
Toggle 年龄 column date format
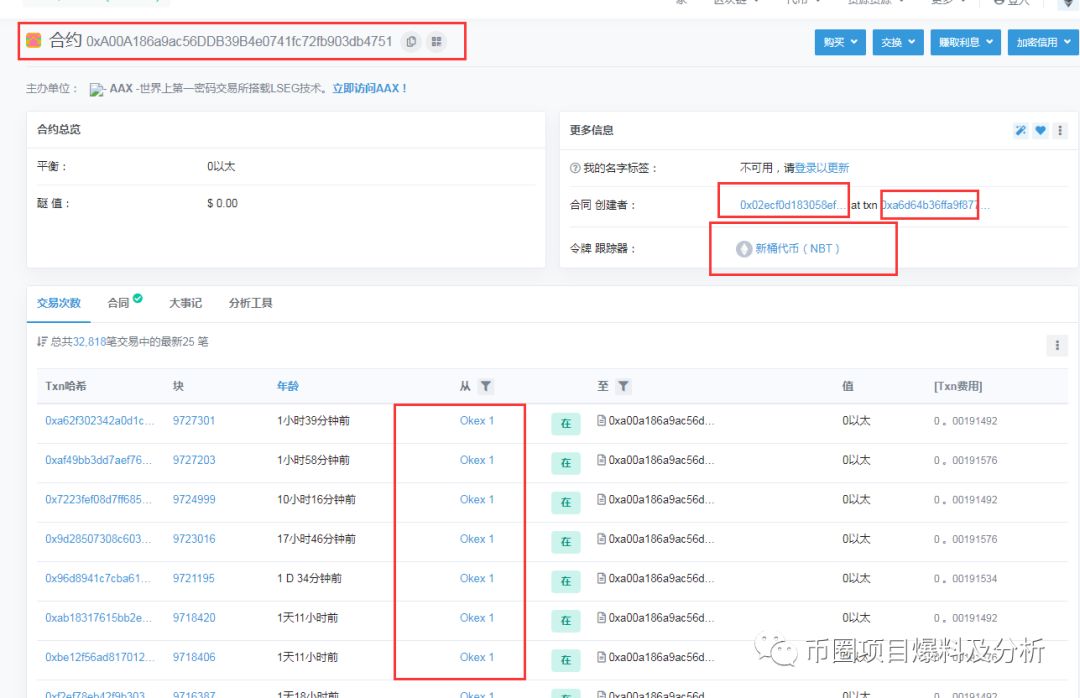click(287, 386)
